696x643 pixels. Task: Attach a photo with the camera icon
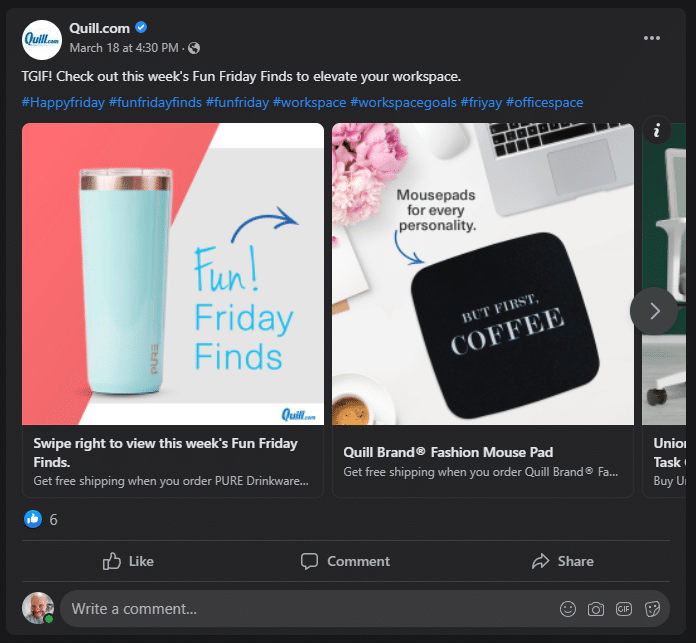click(596, 609)
